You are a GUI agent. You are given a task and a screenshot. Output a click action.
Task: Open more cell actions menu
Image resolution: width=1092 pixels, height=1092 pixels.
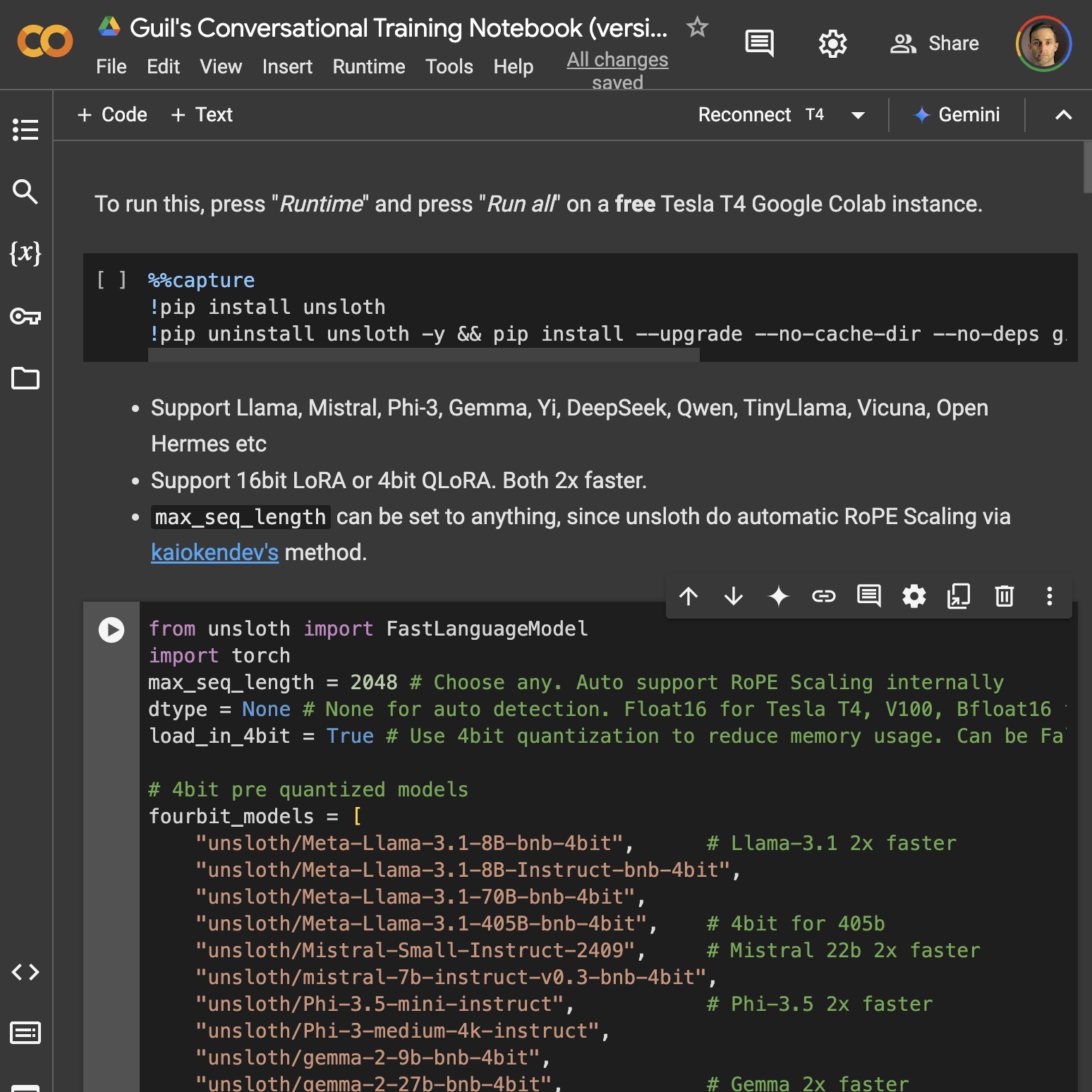(x=1050, y=596)
